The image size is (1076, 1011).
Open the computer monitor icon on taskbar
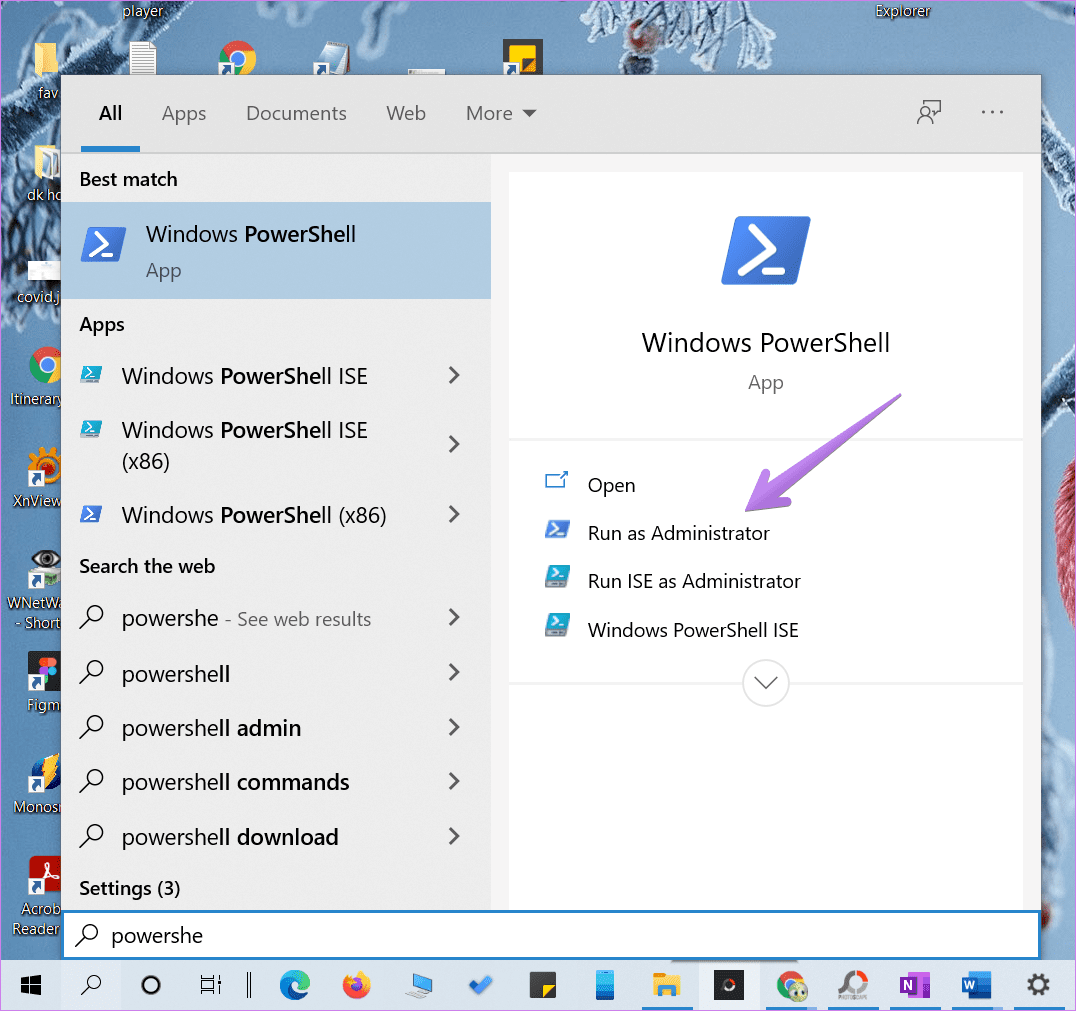(x=419, y=986)
